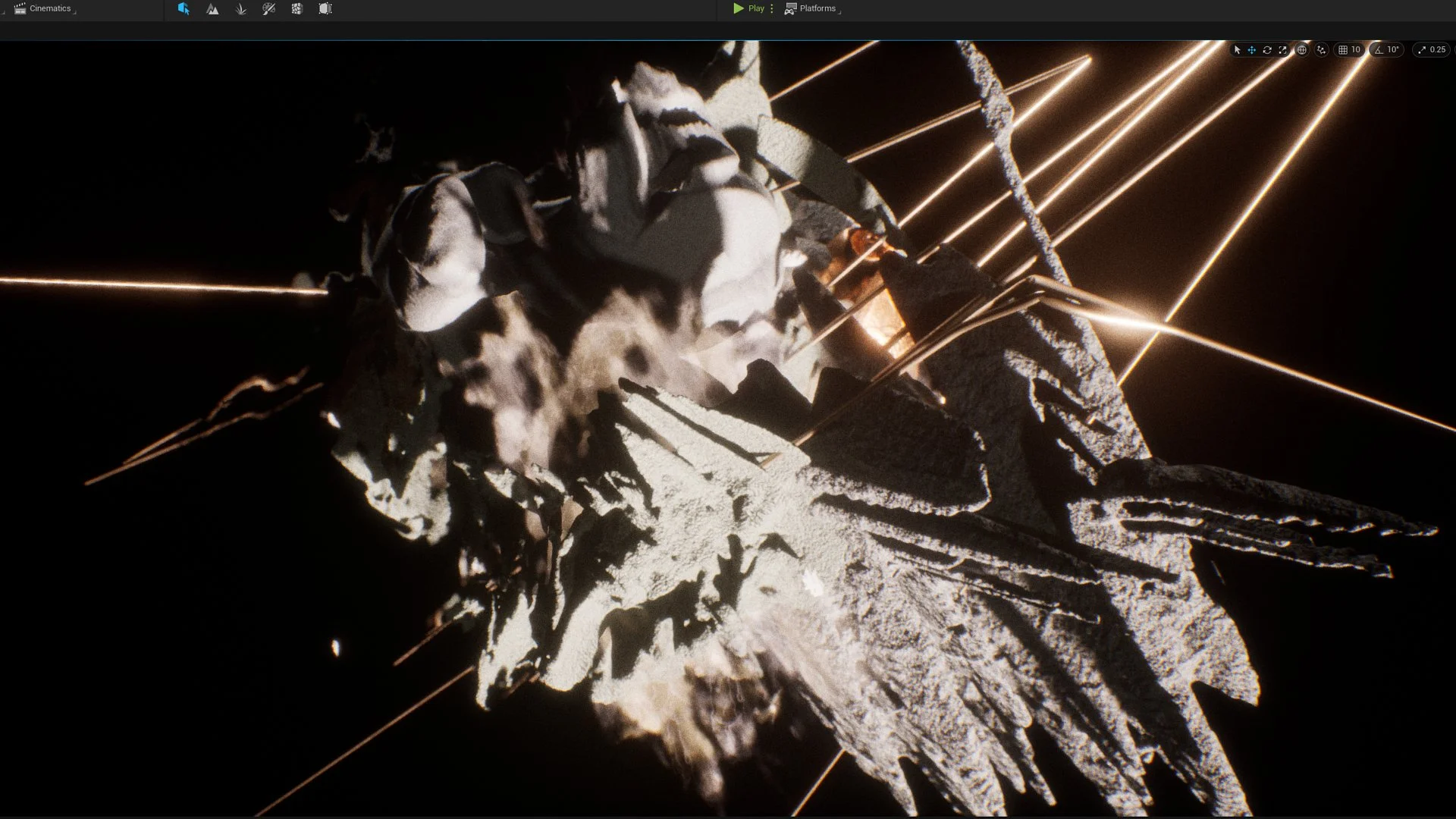Image resolution: width=1456 pixels, height=819 pixels.
Task: Open grid snap value 10
Action: pos(1356,50)
